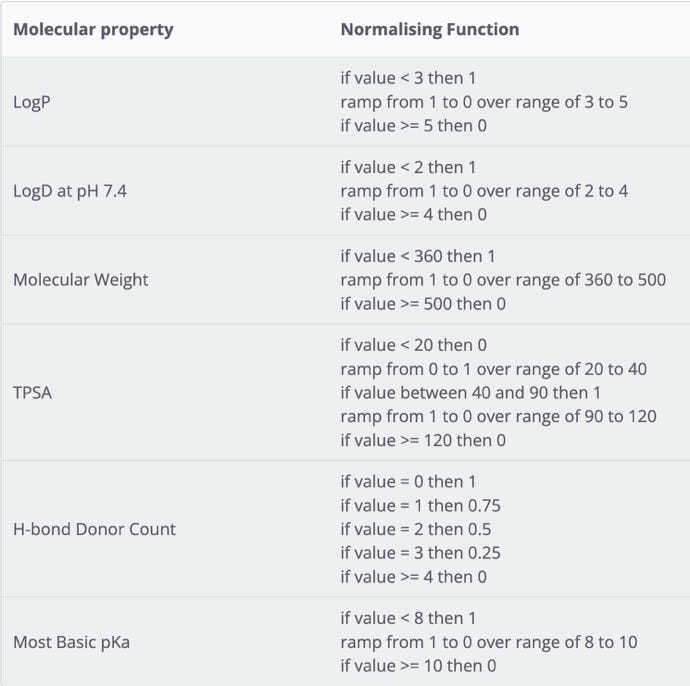Click text 'ramp from 1 to 0 over range of 360 to 500'
This screenshot has width=690, height=686.
coord(503,280)
